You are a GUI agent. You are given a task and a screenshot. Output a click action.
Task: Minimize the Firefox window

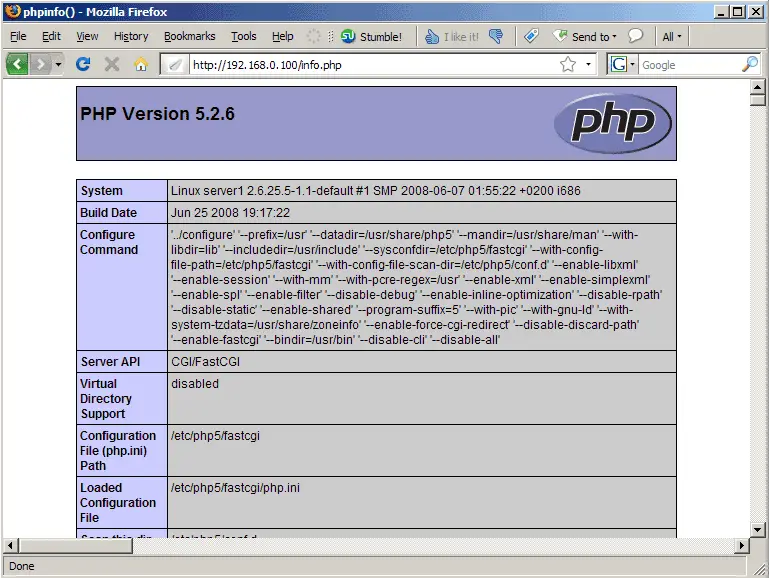[x=721, y=11]
